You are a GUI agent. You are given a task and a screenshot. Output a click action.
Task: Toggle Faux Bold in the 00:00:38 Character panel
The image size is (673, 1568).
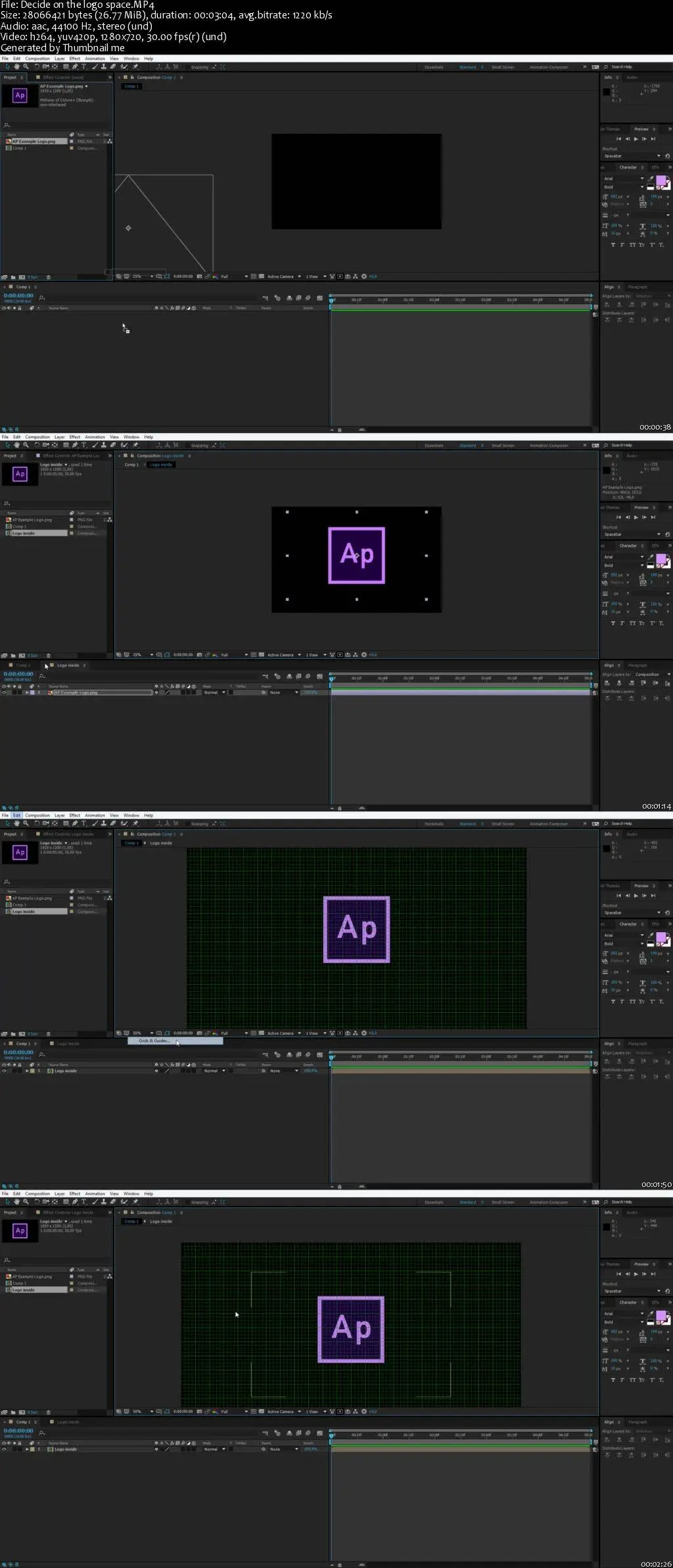(613, 244)
